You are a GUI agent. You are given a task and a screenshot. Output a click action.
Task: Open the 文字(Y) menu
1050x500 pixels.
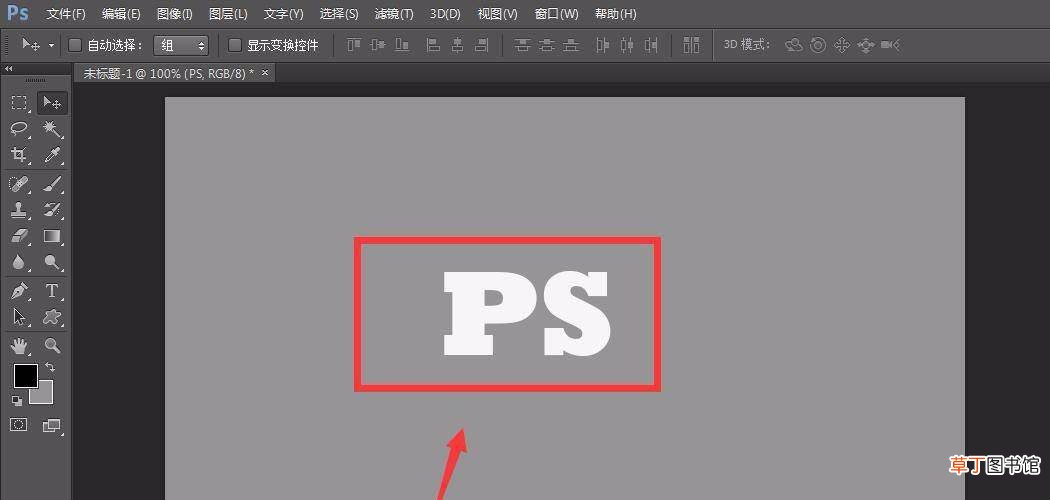tap(283, 13)
